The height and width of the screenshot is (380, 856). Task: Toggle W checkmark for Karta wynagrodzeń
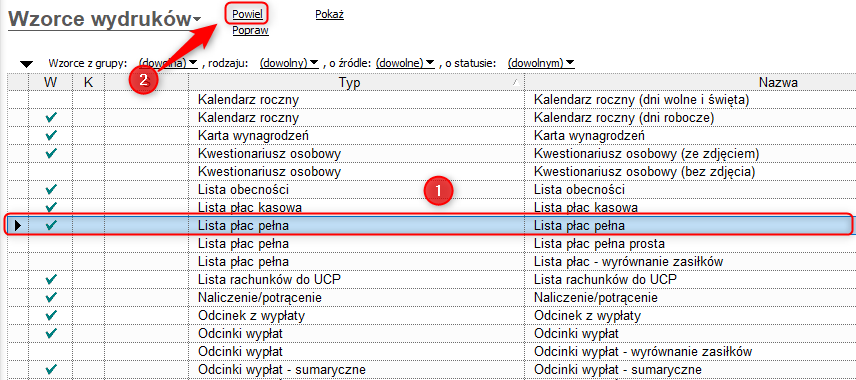51,135
